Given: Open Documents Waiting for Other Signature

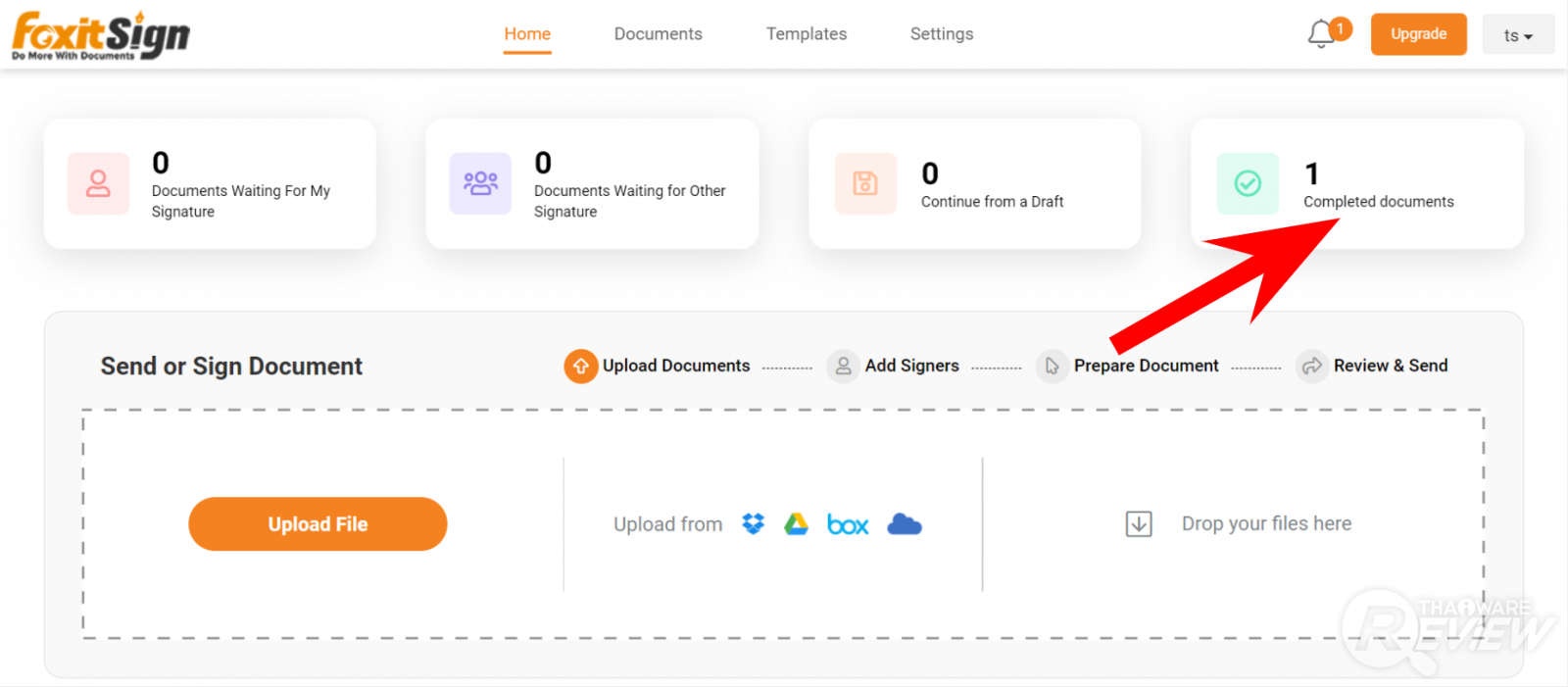Looking at the screenshot, I should [x=592, y=183].
